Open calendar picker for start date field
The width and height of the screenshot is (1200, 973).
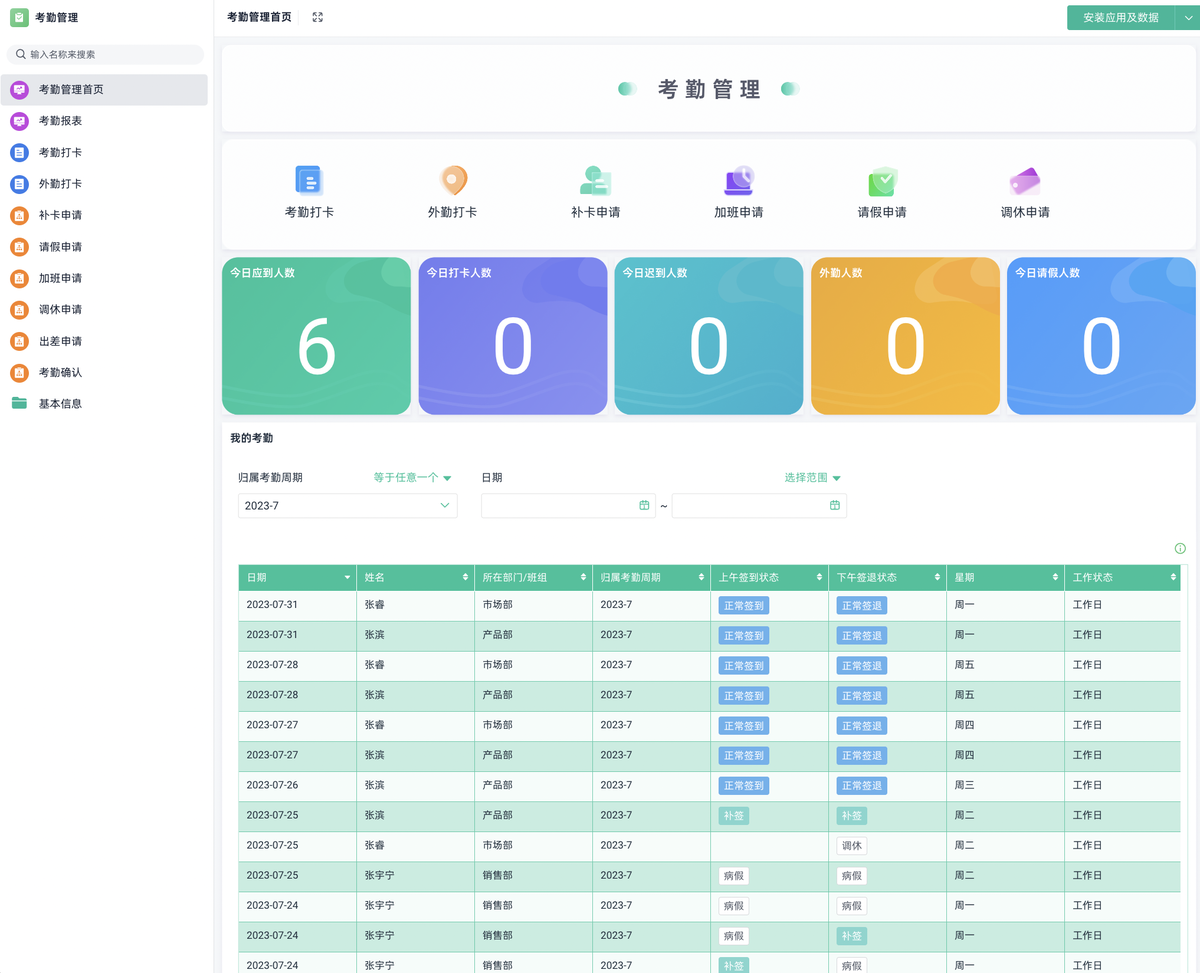(644, 506)
